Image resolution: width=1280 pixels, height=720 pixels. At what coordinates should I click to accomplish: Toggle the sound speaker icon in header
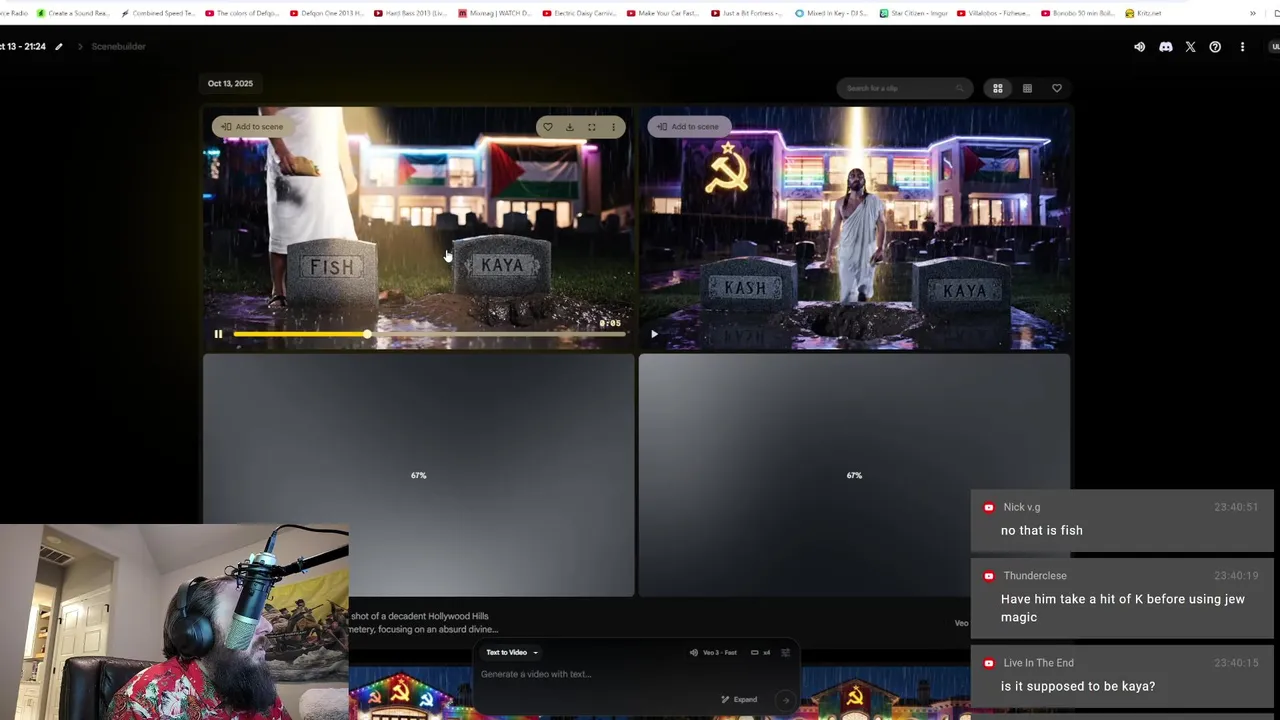1139,47
